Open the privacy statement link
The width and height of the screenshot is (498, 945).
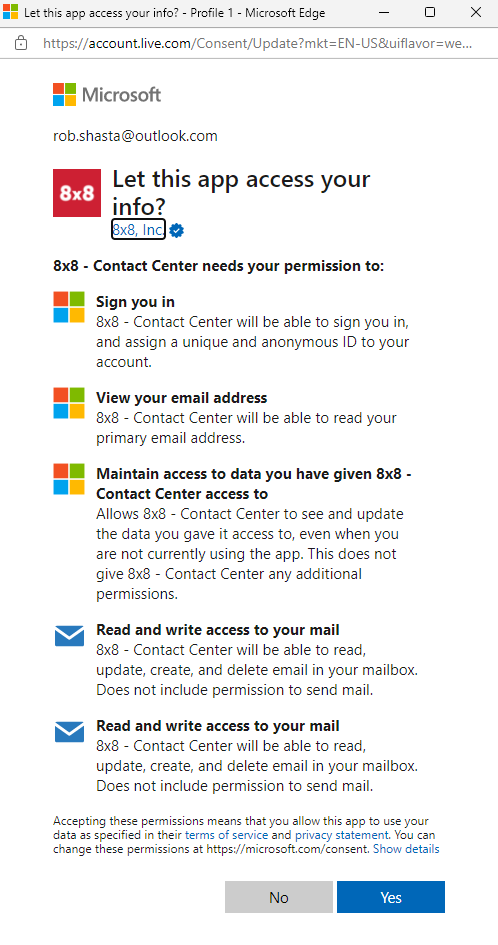pos(341,835)
